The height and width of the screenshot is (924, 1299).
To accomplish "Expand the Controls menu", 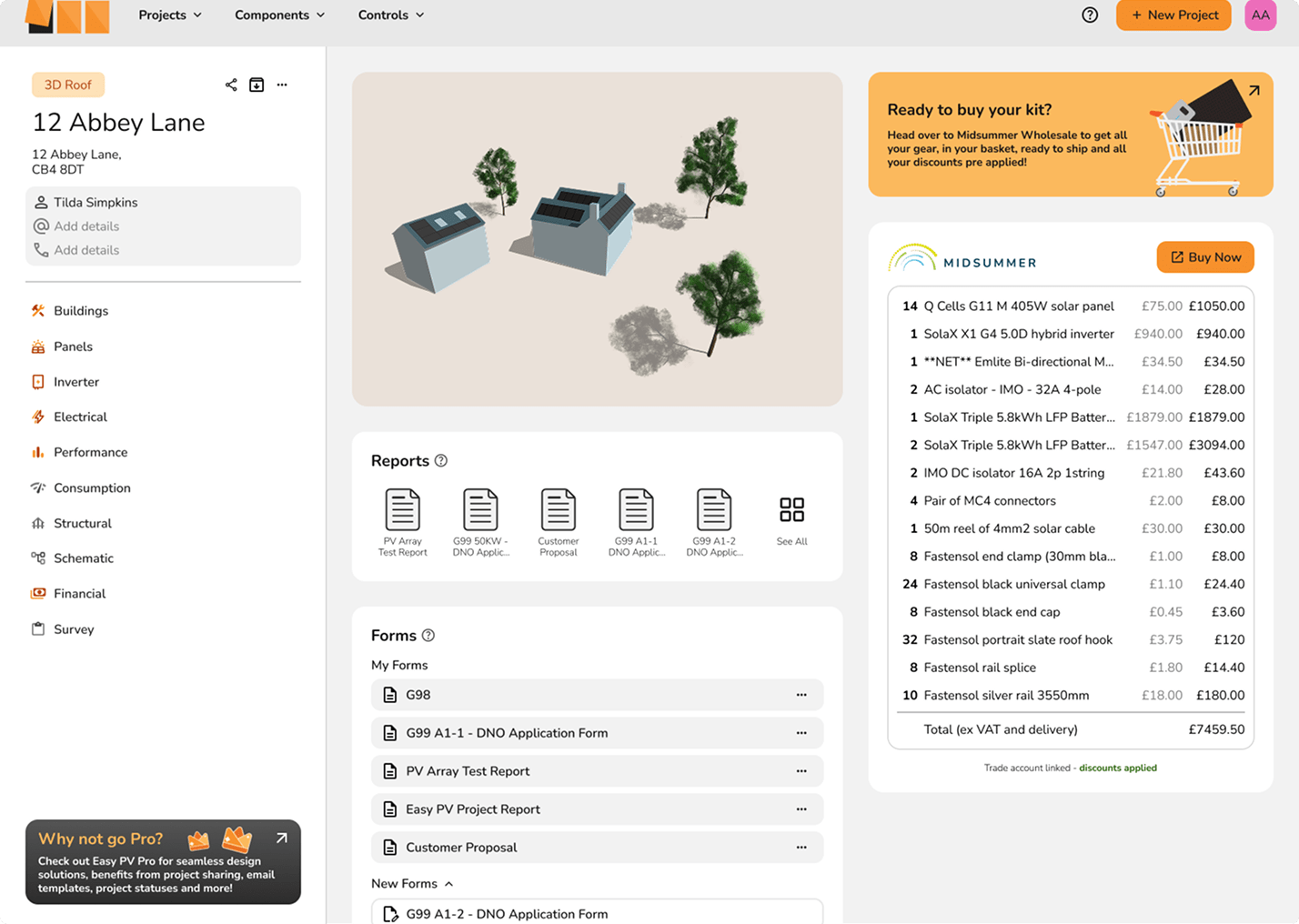I will click(x=391, y=15).
